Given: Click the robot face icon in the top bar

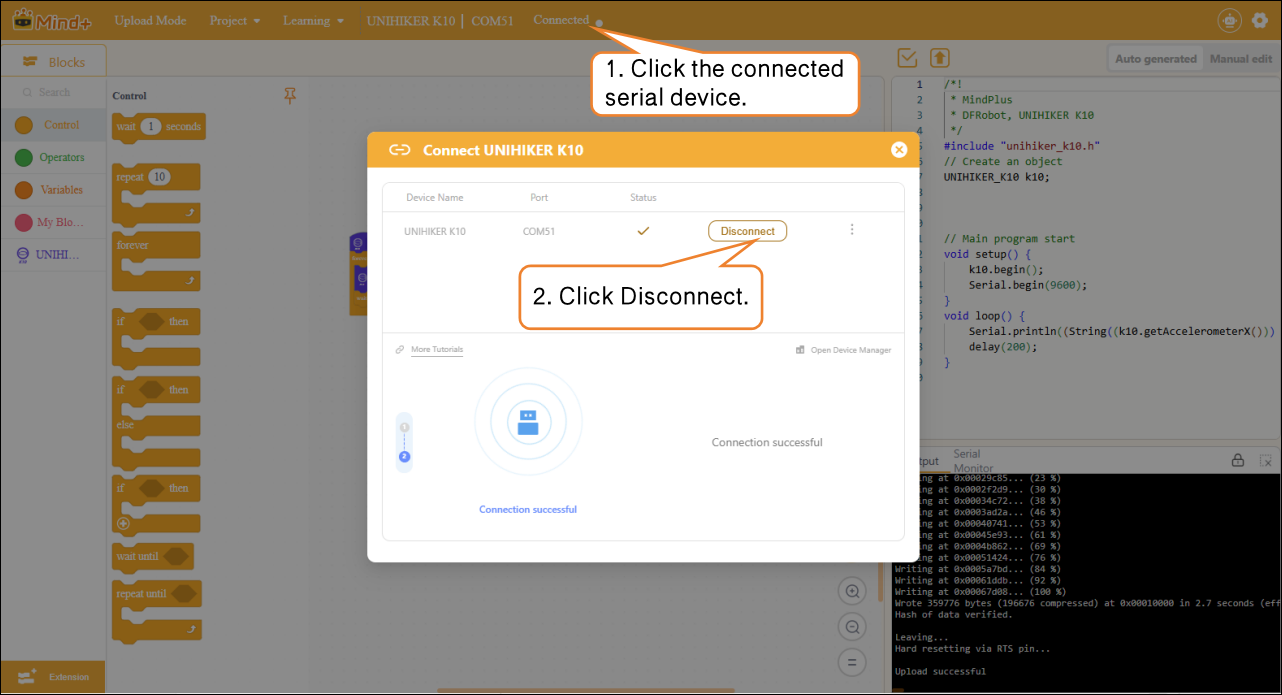Looking at the screenshot, I should pos(1229,20).
